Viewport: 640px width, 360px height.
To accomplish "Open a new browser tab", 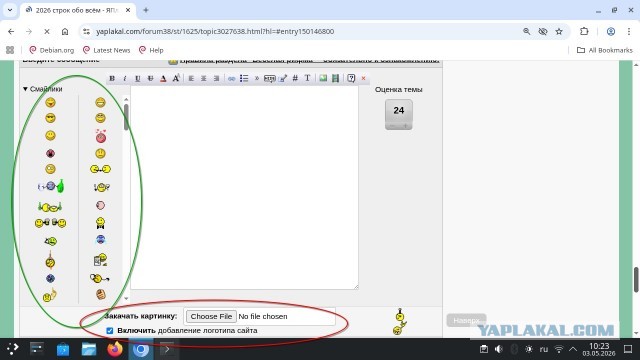I will [x=146, y=10].
